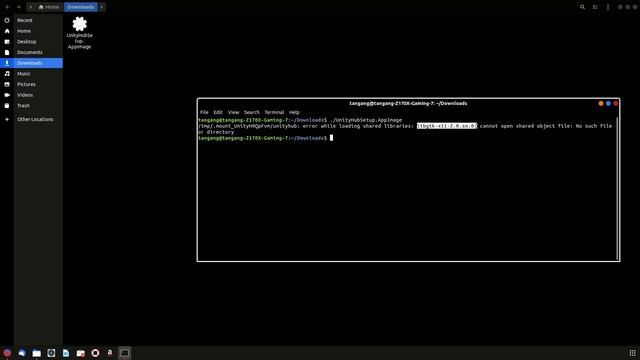Click the UnityHubSetup.AppImage file name
This screenshot has height=360, width=640.
tap(80, 41)
